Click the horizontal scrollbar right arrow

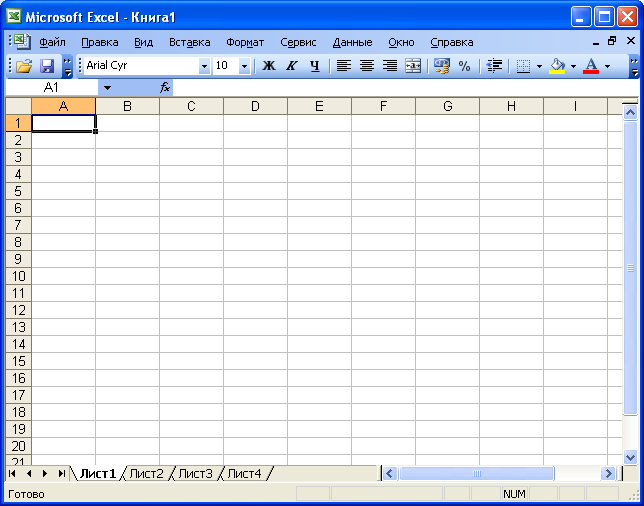608,474
